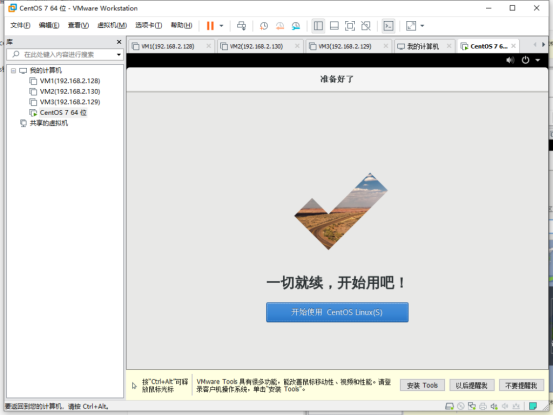Click the guest power icon in top bar
Viewport: 553px width, 416px height.
pos(525,60)
